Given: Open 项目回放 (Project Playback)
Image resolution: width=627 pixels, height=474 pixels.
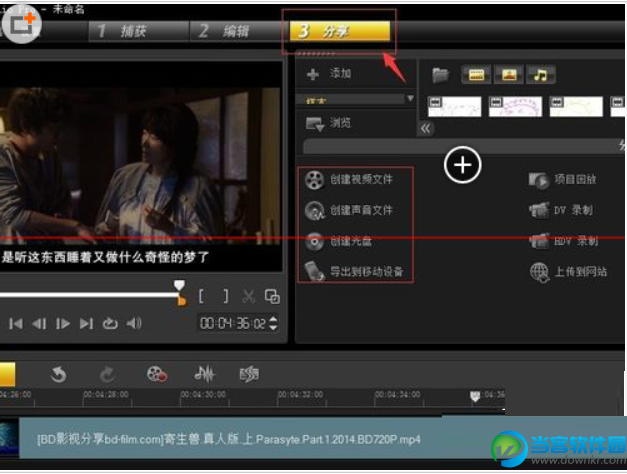Looking at the screenshot, I should 563,180.
